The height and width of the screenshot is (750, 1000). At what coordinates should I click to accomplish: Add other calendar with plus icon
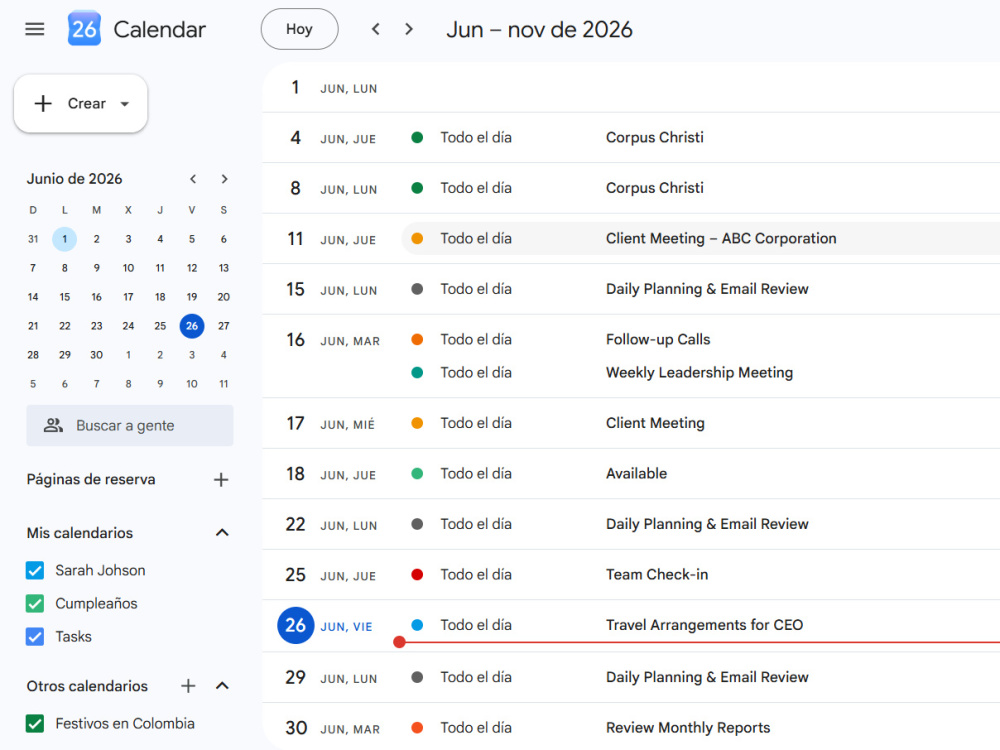(x=188, y=686)
